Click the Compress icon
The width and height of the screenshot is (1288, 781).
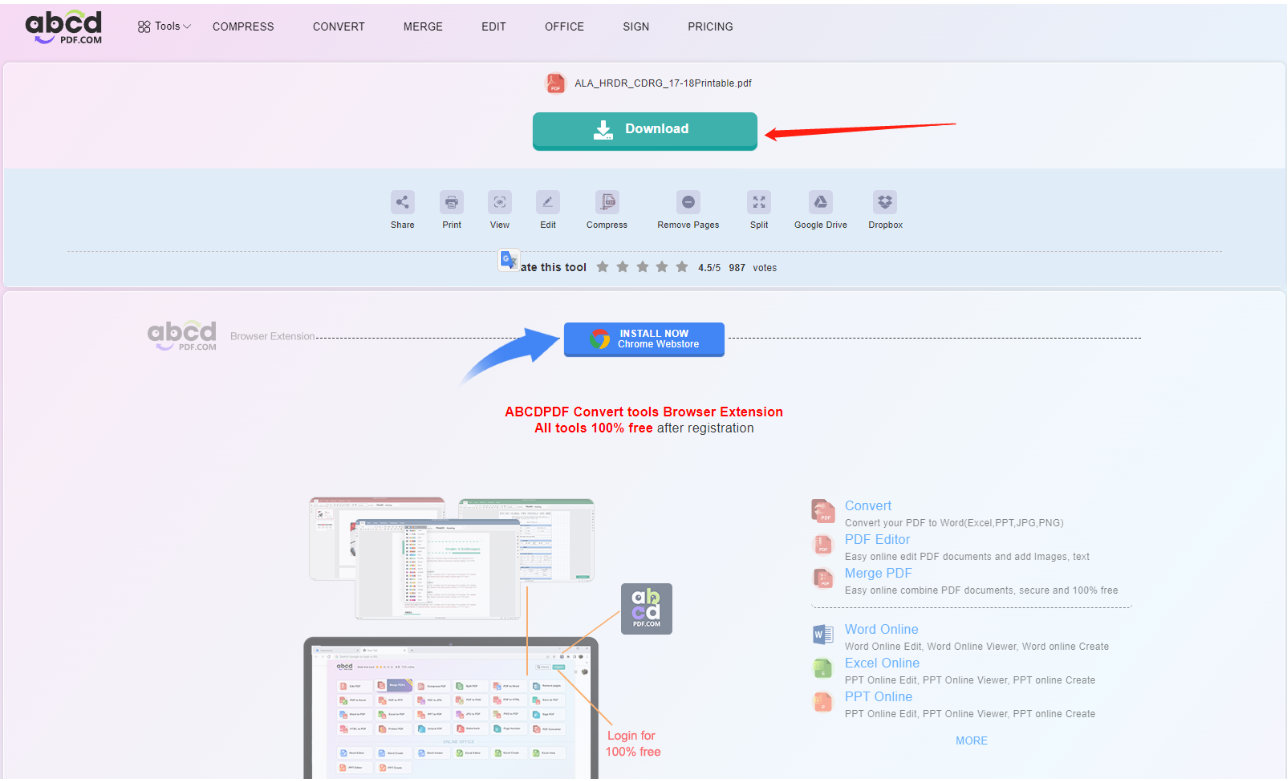[x=607, y=202]
